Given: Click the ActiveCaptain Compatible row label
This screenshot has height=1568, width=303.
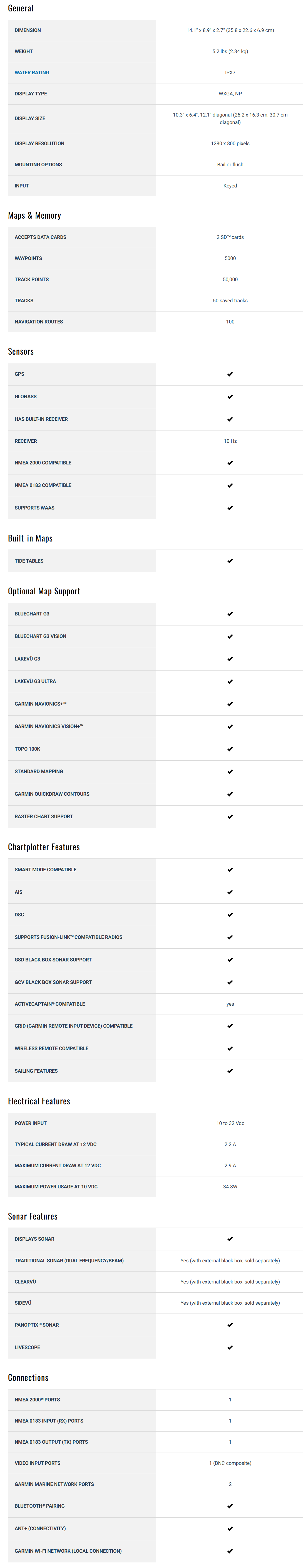Looking at the screenshot, I should tap(50, 1004).
